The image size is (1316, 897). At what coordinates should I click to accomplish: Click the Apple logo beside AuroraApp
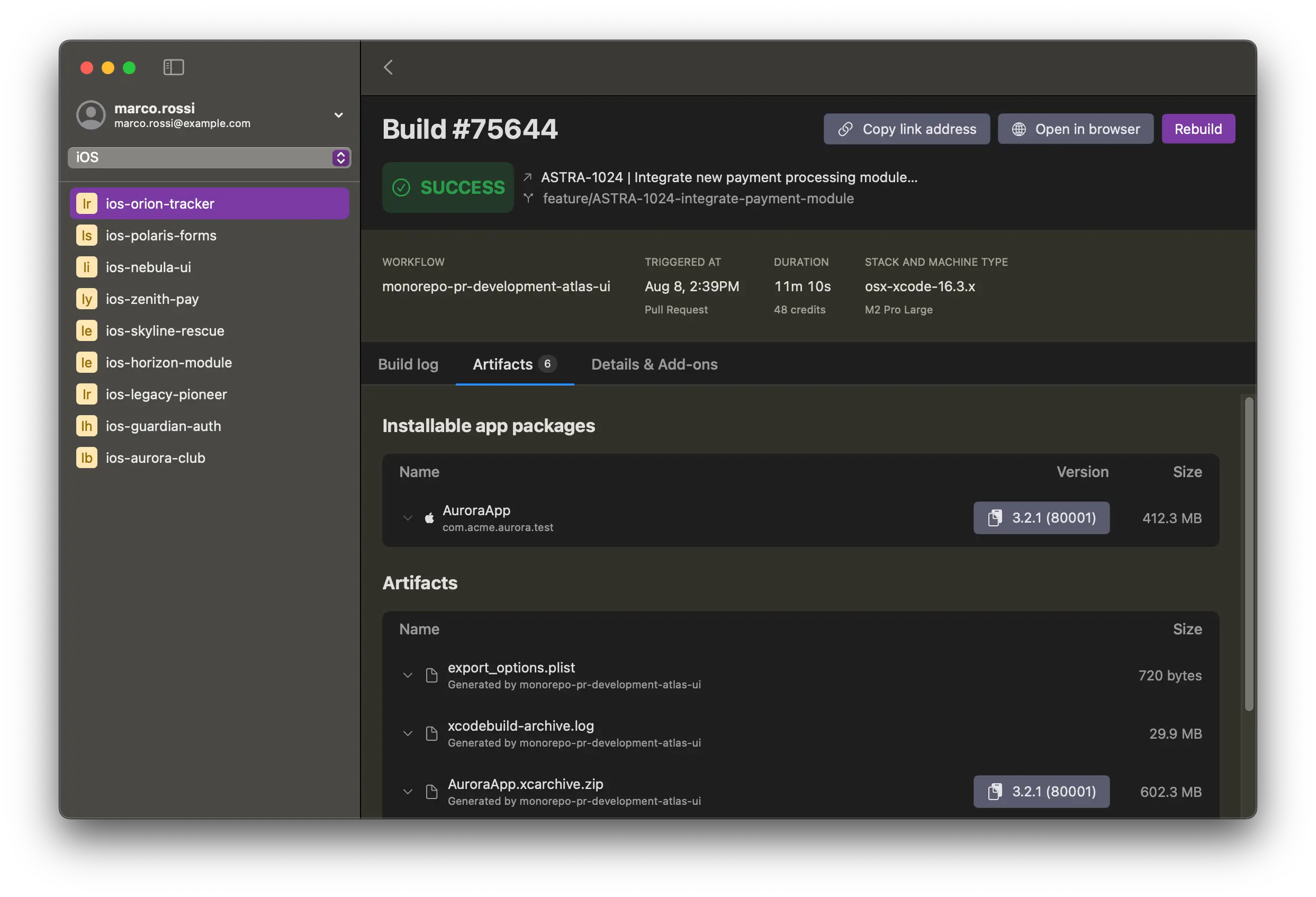coord(429,517)
